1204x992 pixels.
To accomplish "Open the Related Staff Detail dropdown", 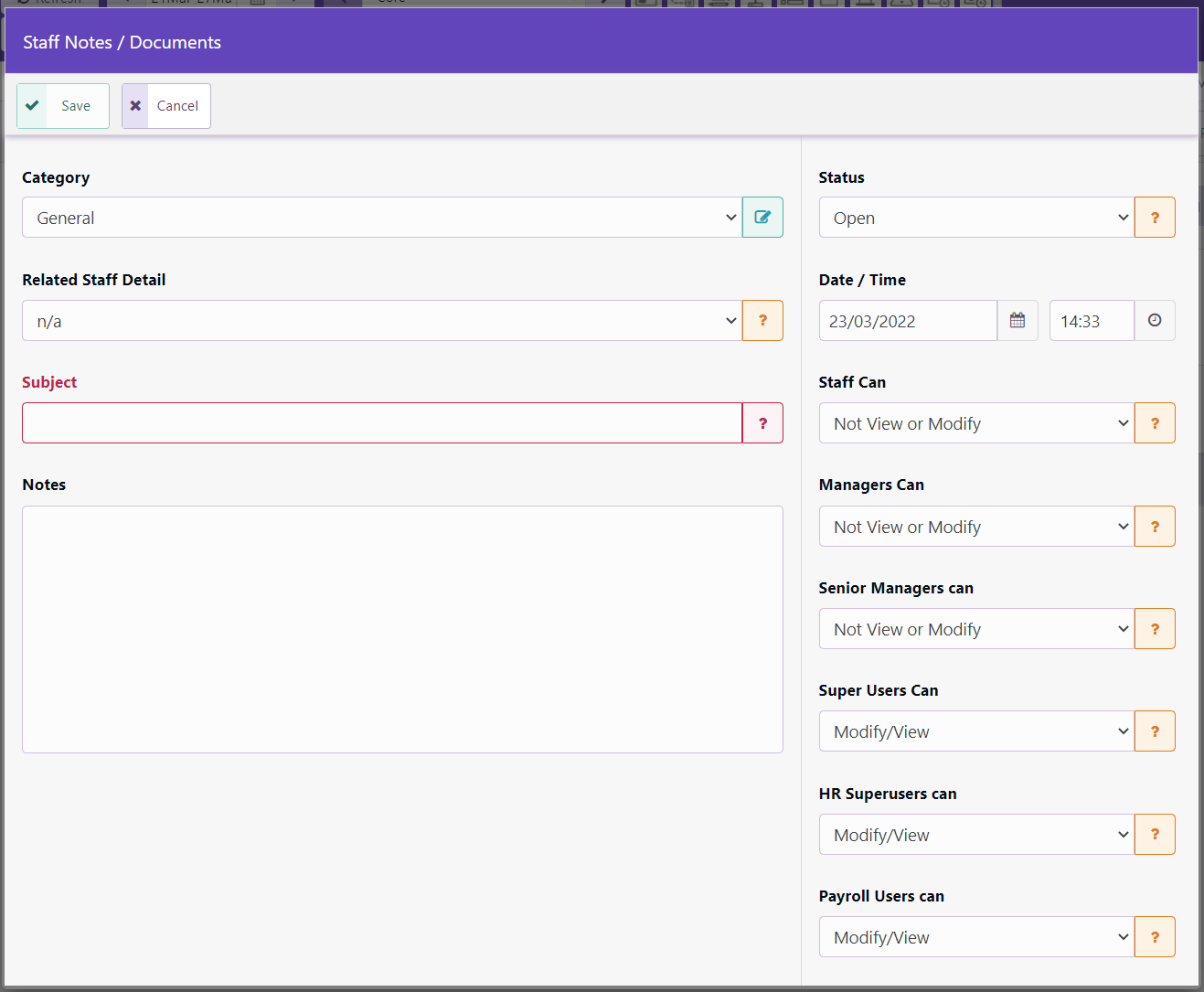I will coord(382,321).
